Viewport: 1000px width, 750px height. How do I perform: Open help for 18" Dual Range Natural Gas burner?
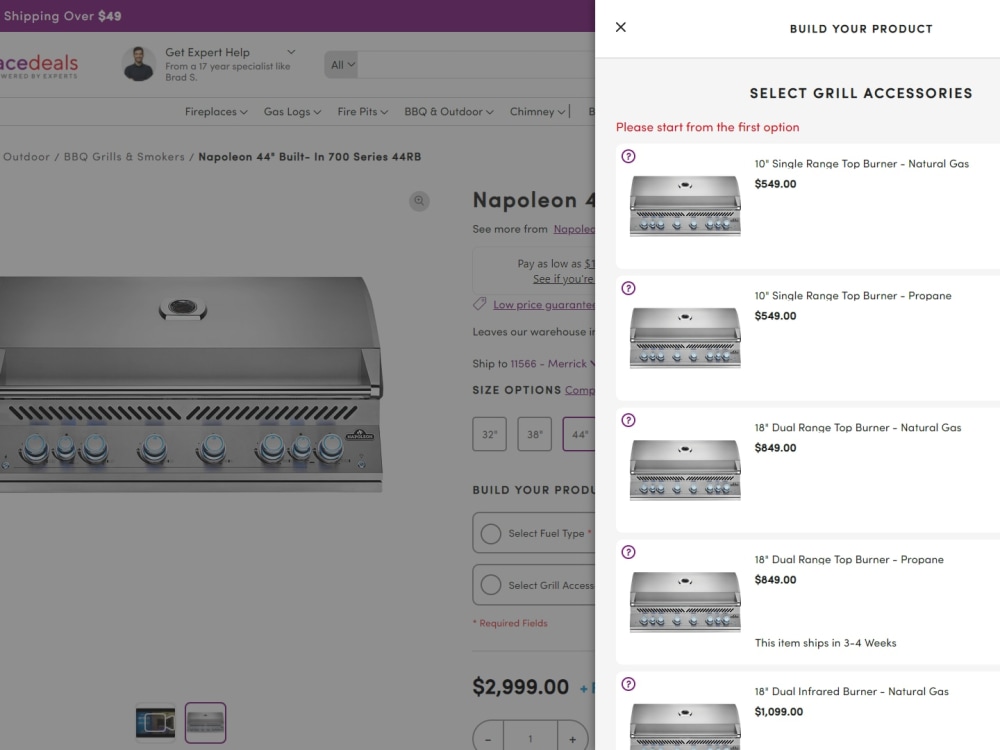628,420
